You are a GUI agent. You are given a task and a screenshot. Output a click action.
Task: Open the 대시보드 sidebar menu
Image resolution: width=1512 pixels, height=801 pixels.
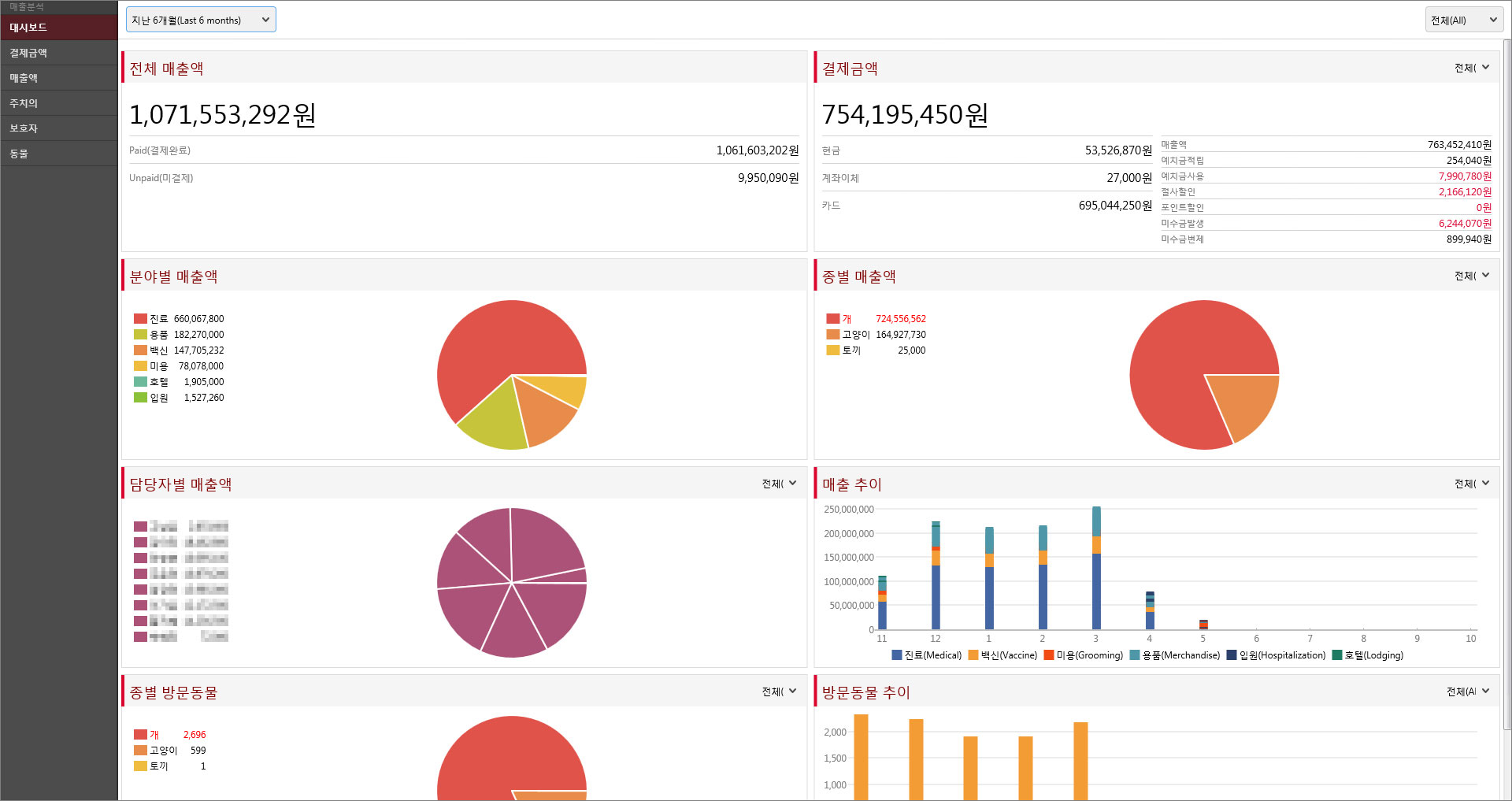coord(59,27)
